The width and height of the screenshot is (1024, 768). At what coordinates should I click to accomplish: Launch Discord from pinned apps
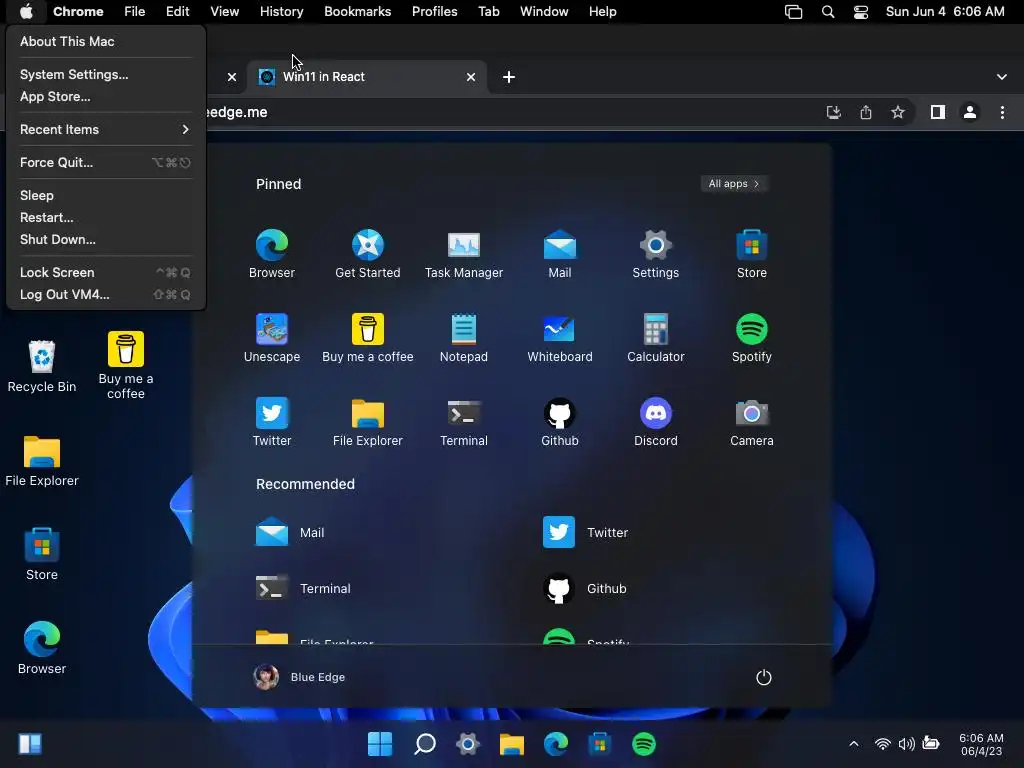pos(656,422)
